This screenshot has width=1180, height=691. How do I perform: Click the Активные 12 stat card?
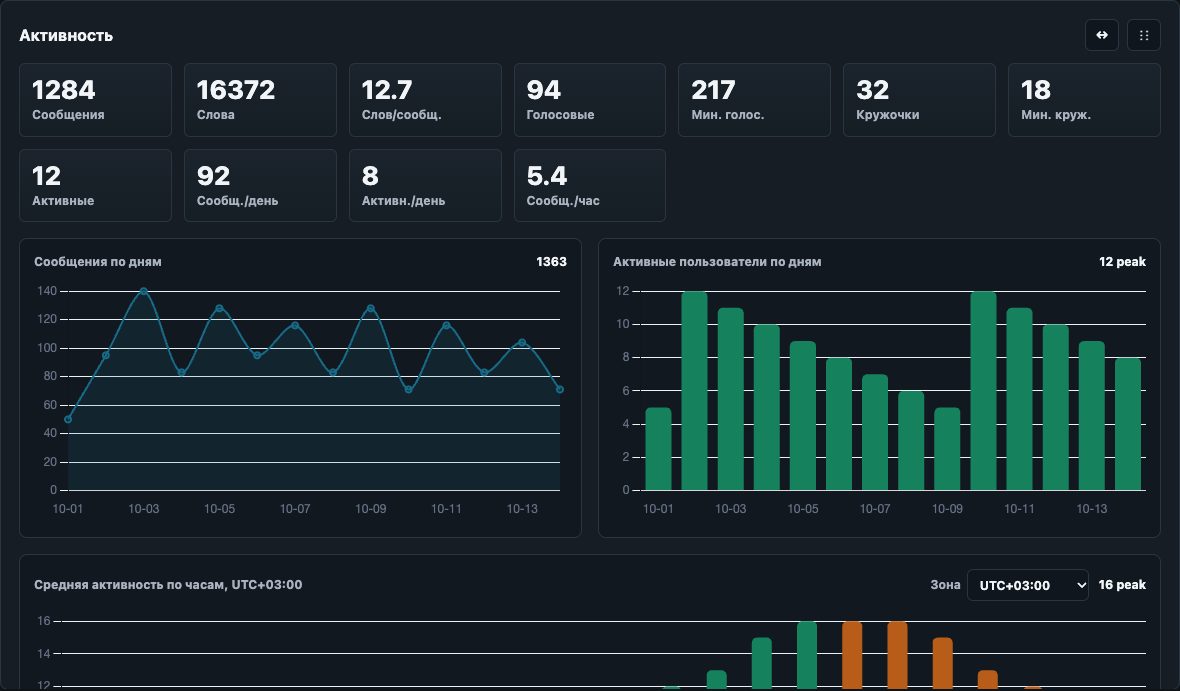pyautogui.click(x=96, y=185)
